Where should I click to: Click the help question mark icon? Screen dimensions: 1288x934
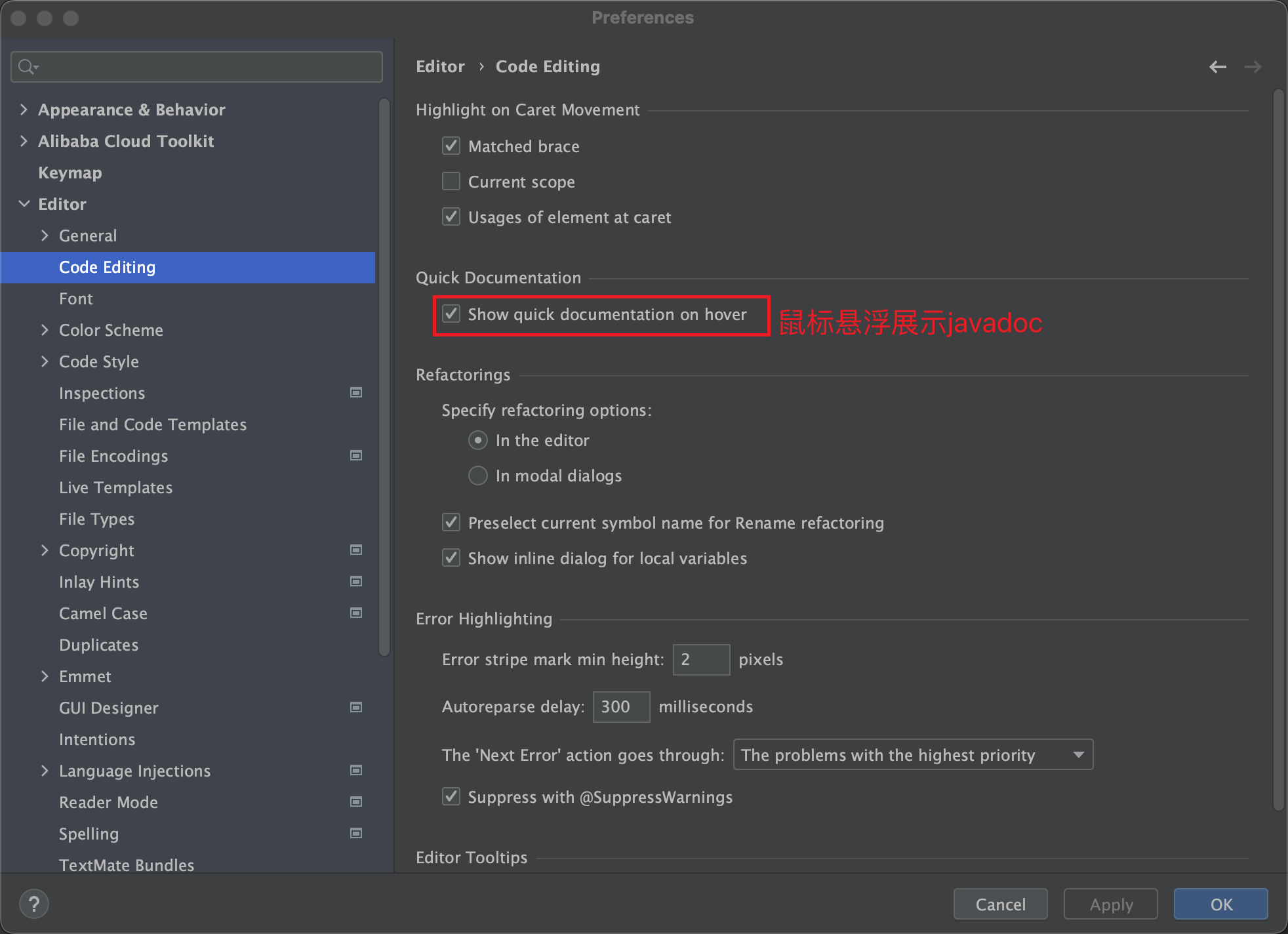34,904
